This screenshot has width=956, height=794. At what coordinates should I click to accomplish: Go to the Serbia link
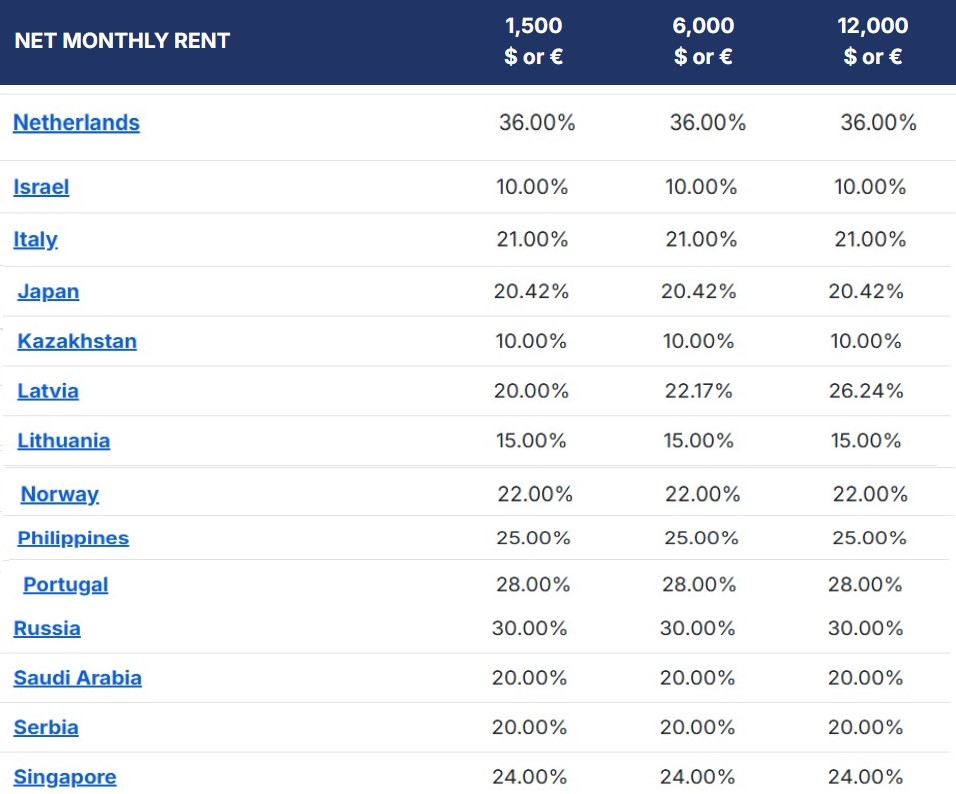tap(46, 728)
